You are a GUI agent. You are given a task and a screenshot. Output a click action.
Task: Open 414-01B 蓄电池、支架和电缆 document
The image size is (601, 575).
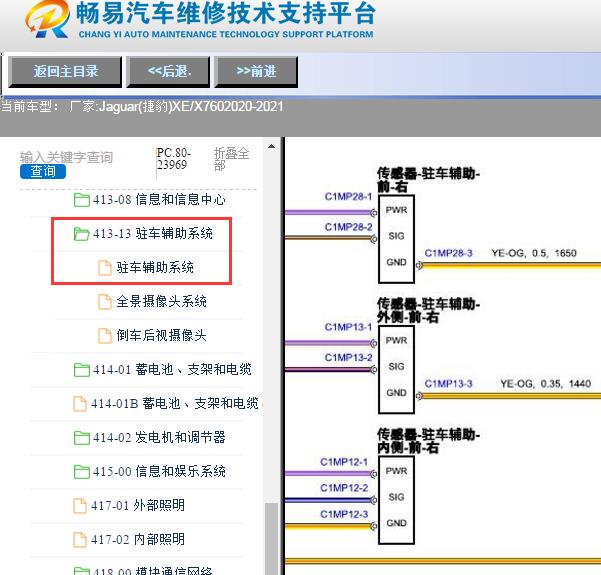[174, 404]
